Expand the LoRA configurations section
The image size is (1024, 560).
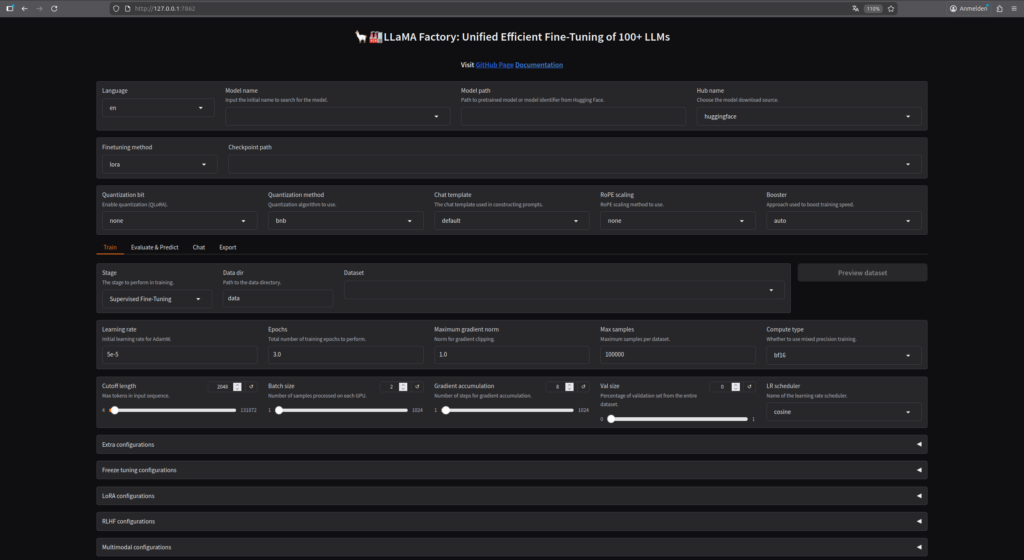tap(511, 496)
